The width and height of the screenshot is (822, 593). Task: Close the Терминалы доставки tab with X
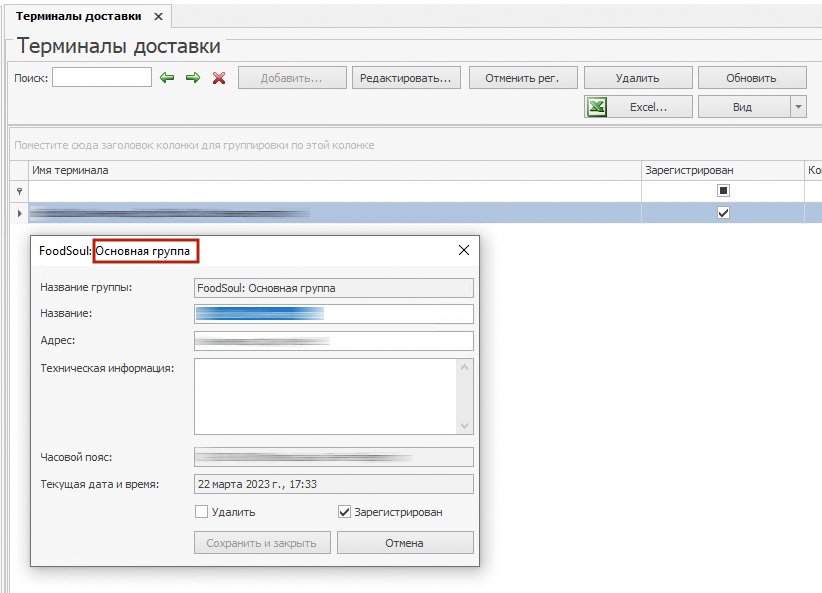tap(158, 17)
